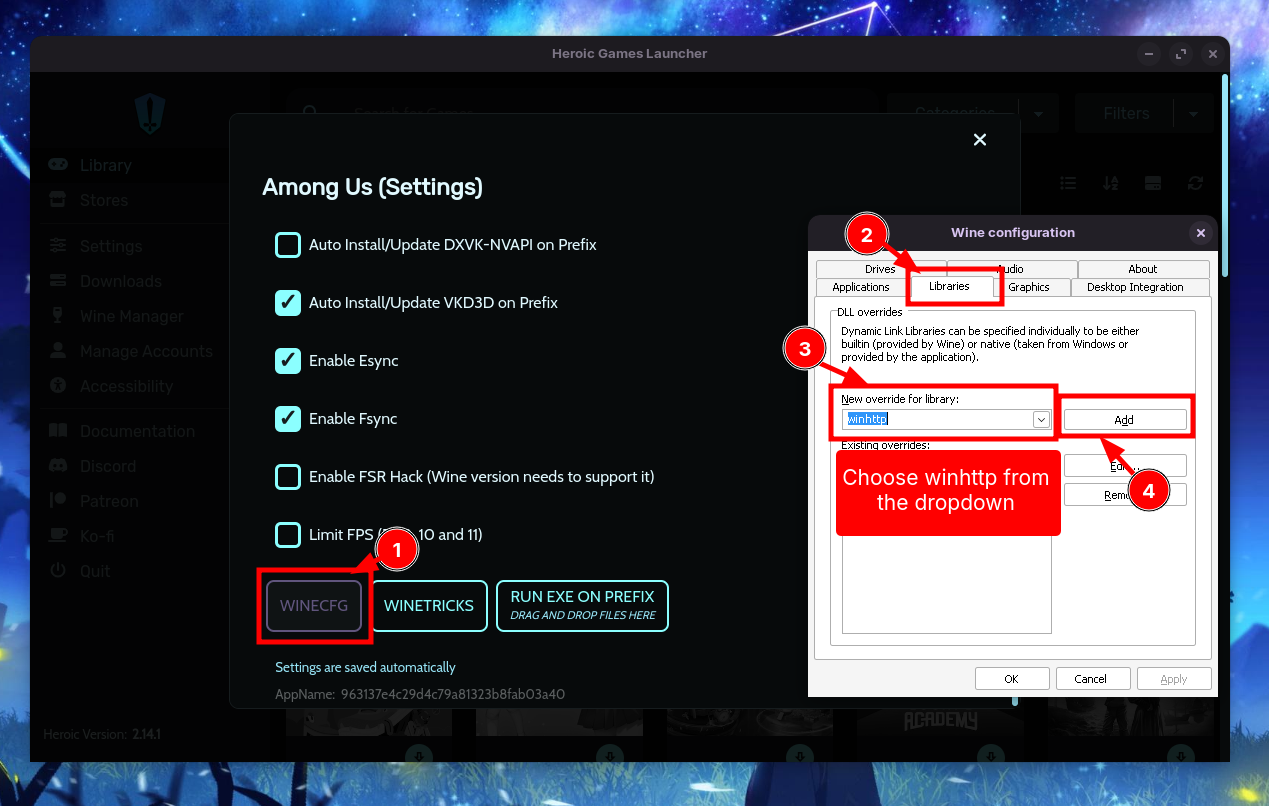Click the 'Settings are saved automatically' text
Screen dimensions: 1269x806
(x=365, y=667)
